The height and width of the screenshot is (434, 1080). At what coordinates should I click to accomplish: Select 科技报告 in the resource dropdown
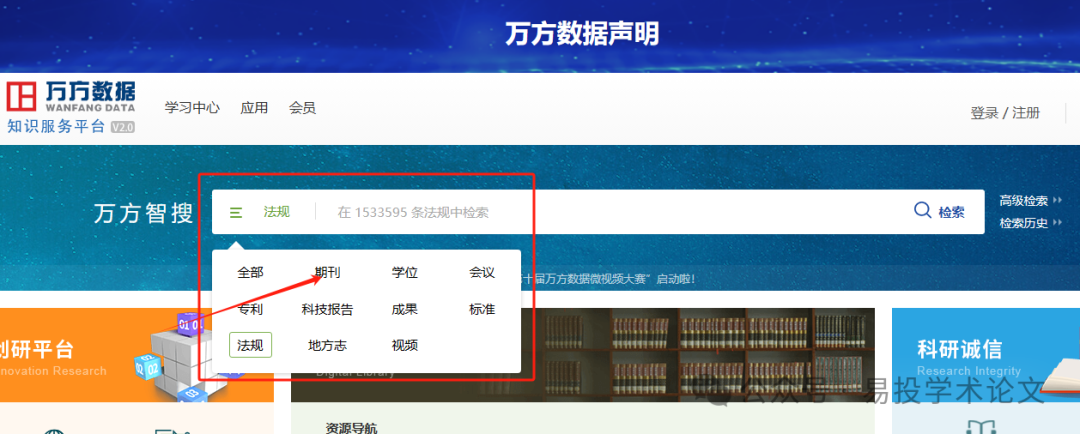(327, 309)
